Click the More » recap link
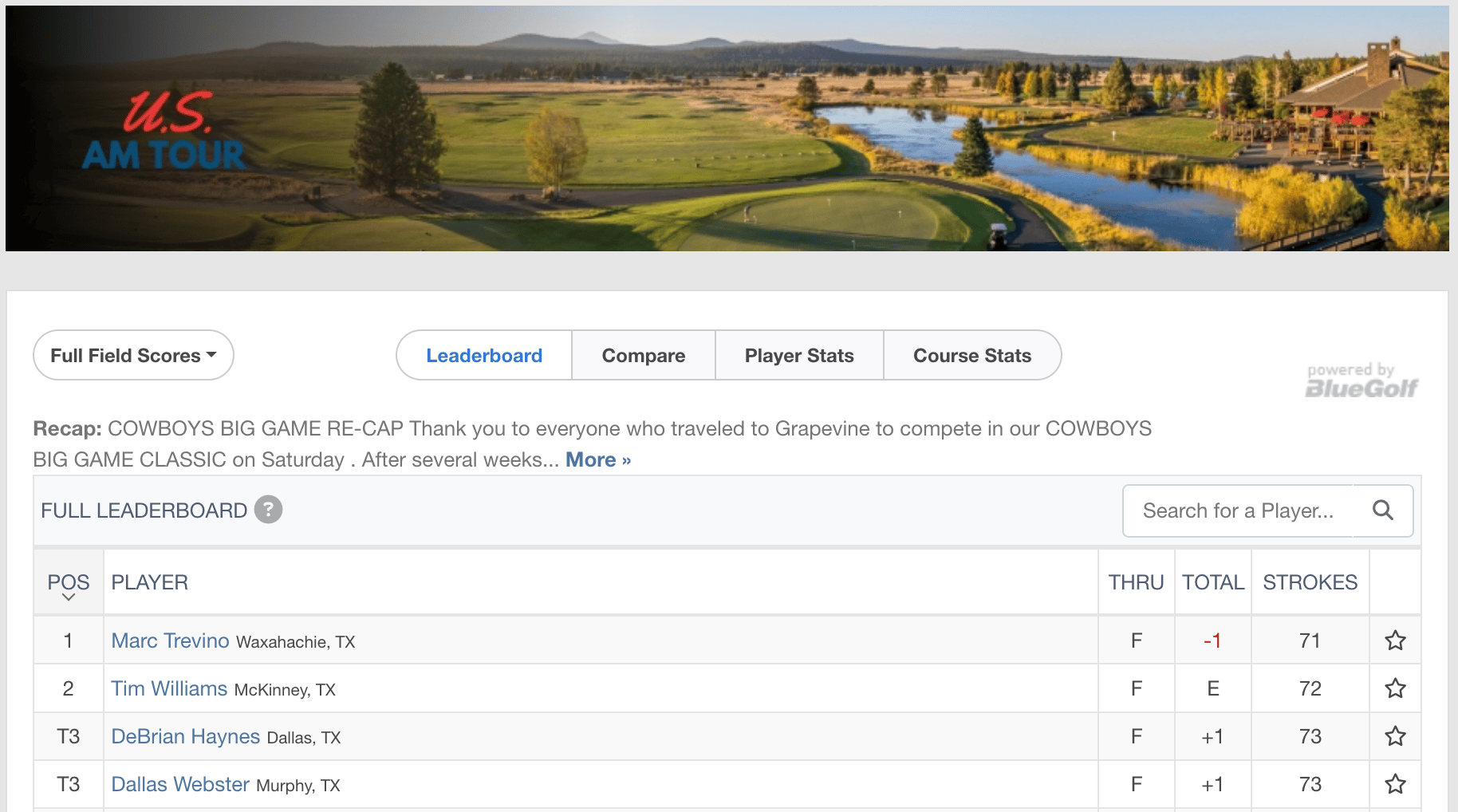Screen dimensions: 1458x812 click(598, 459)
